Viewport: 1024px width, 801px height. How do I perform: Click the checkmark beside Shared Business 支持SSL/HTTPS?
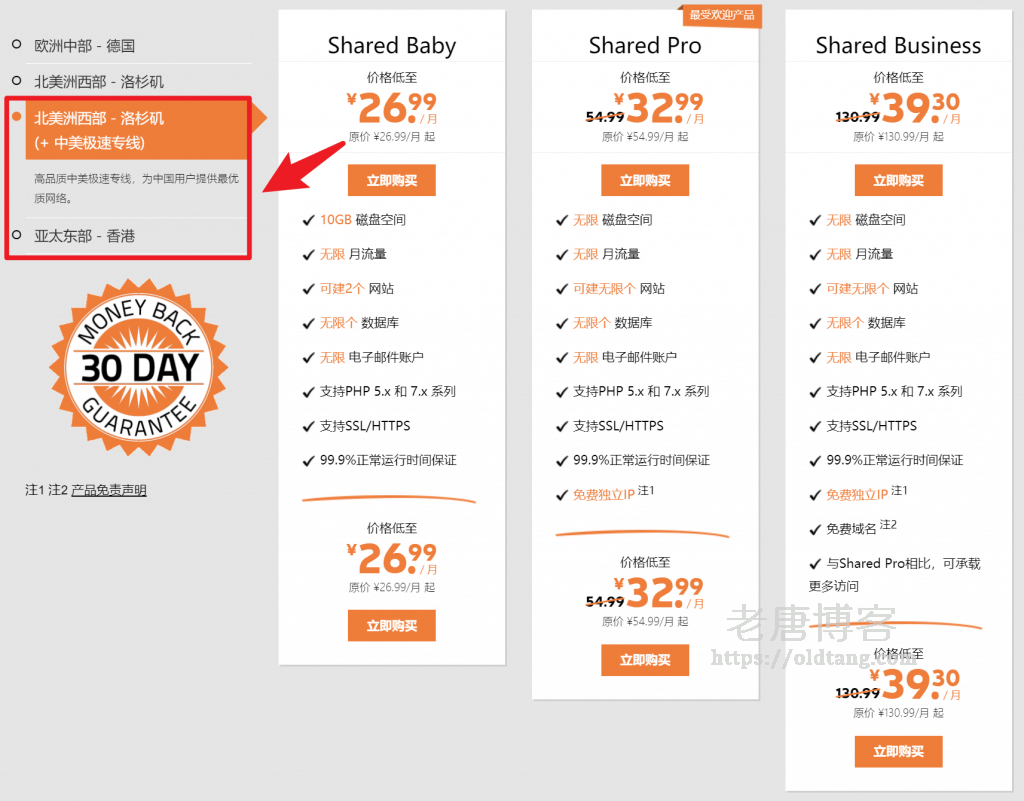pos(815,426)
